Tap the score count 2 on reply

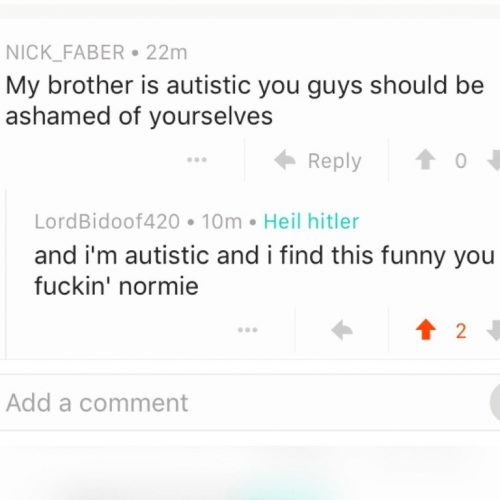click(461, 331)
